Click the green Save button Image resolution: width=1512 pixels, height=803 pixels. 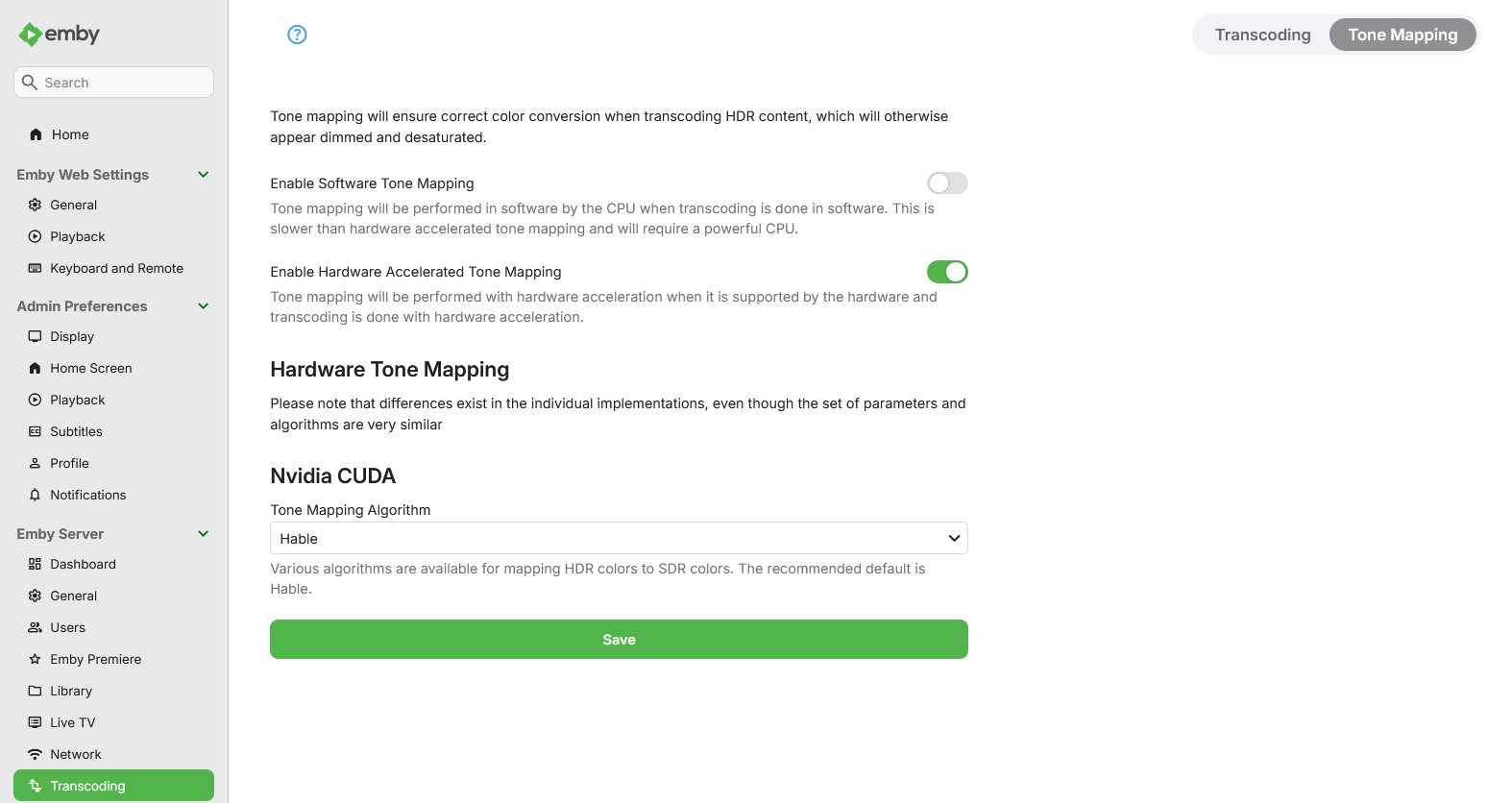(x=619, y=639)
